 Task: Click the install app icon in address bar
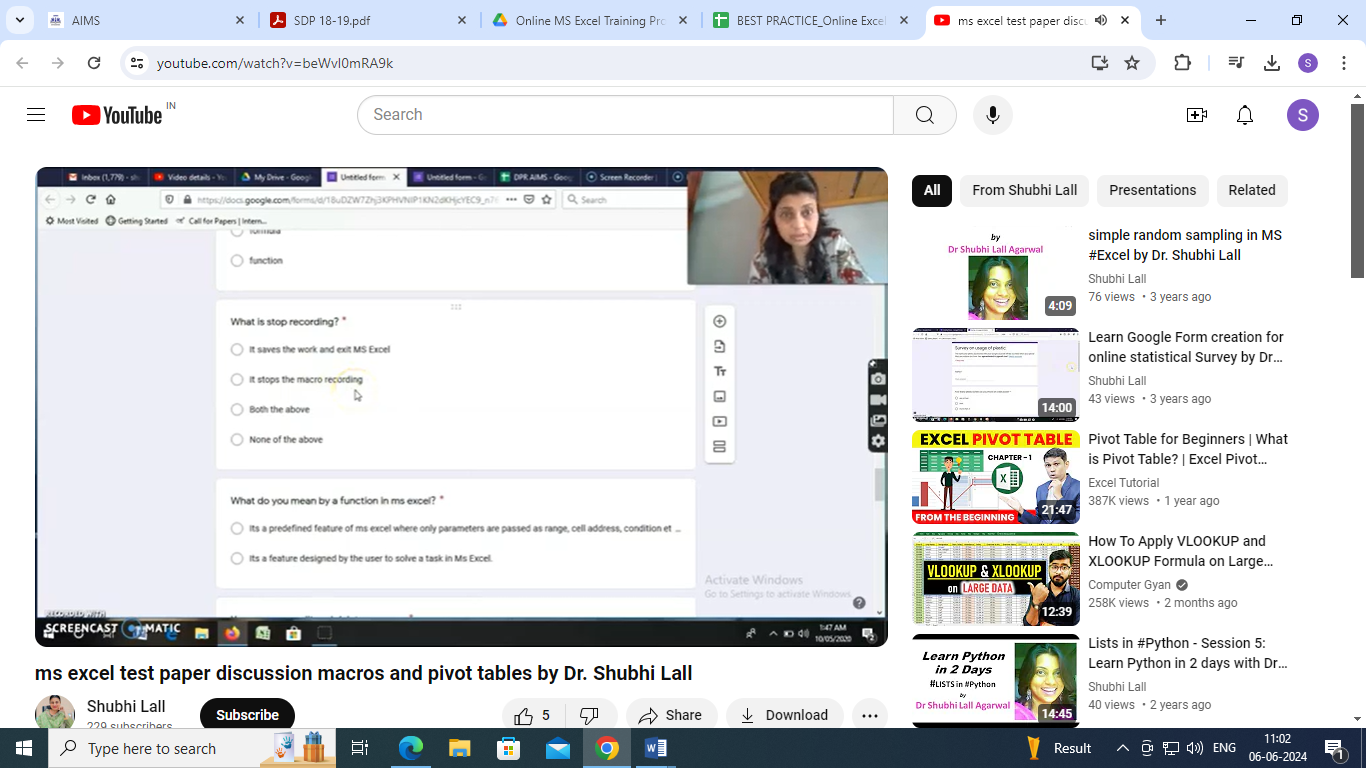(1100, 63)
